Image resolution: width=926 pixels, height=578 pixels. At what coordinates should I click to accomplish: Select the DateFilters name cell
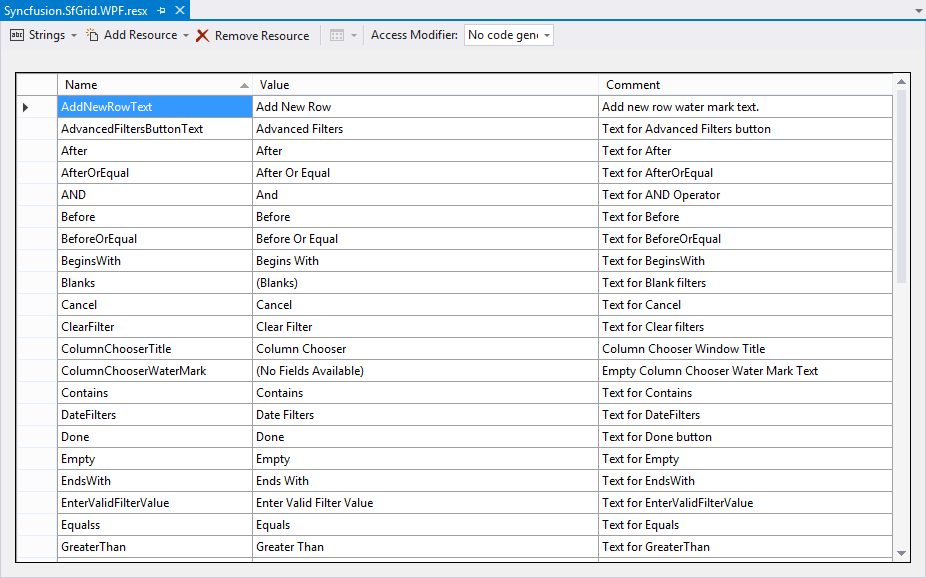pyautogui.click(x=155, y=415)
